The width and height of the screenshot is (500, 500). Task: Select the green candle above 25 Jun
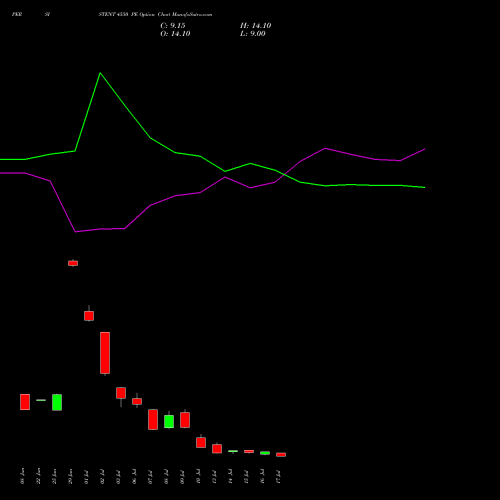(57, 402)
